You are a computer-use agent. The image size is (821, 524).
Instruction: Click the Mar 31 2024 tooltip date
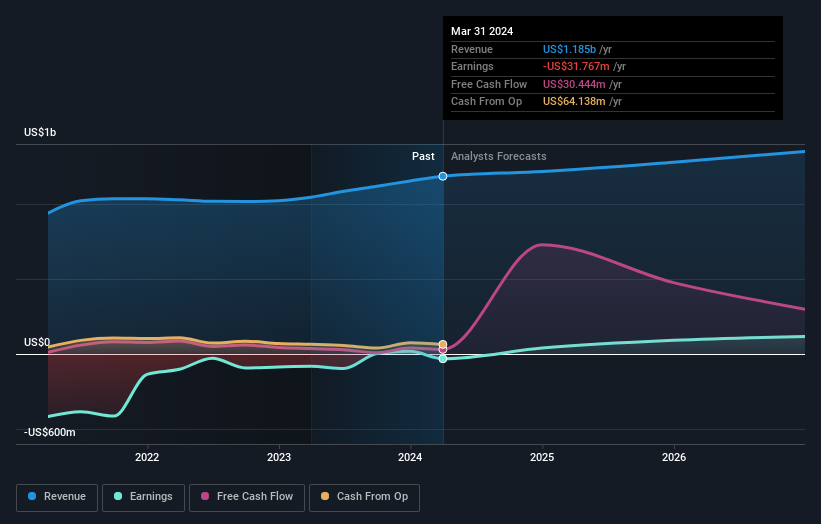[x=482, y=31]
